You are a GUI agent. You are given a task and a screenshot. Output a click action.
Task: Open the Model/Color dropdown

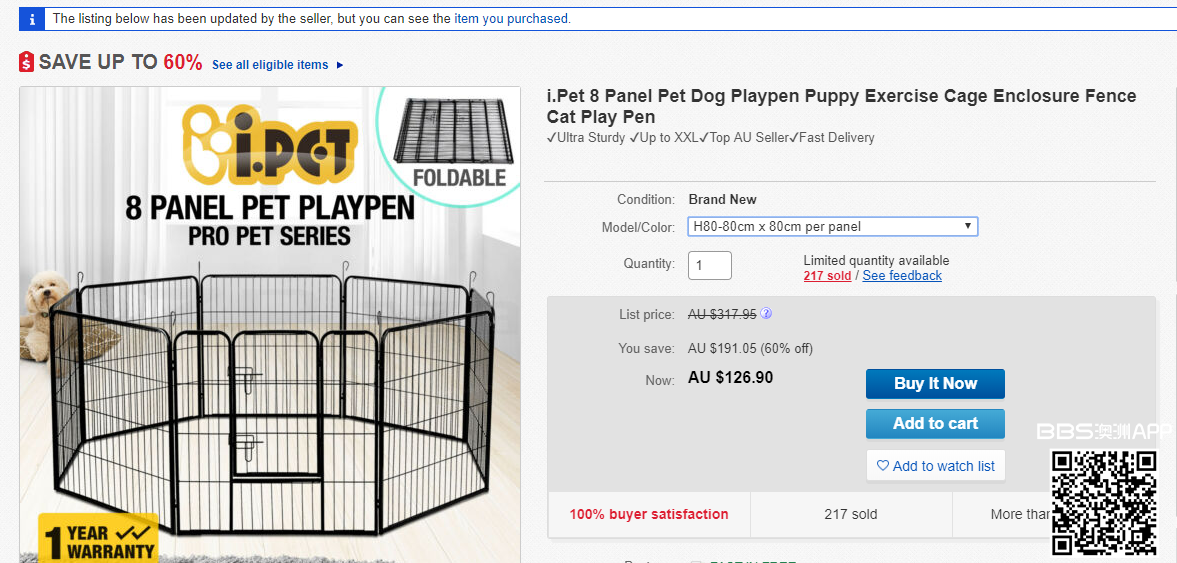pyautogui.click(x=832, y=226)
